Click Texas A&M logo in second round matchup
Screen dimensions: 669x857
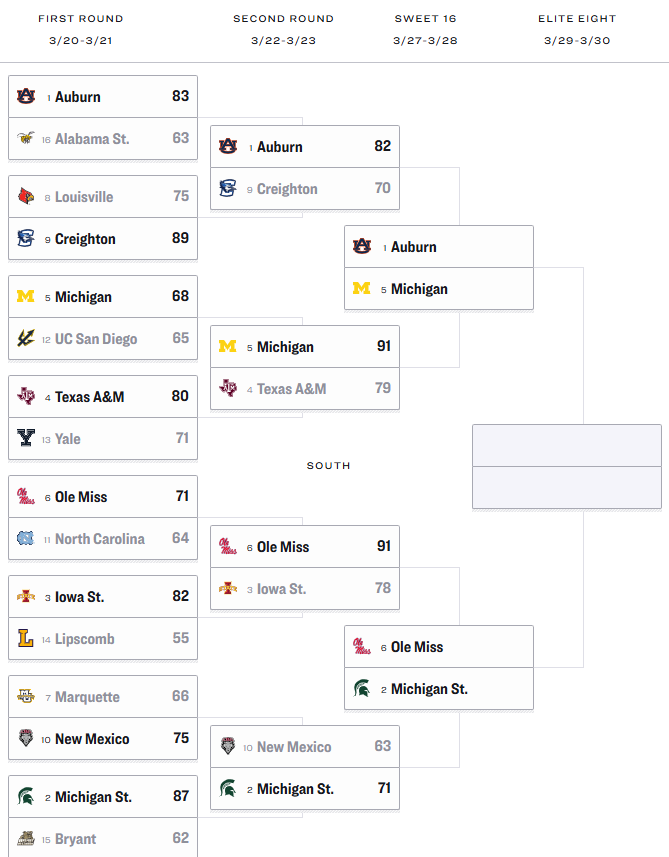point(228,389)
